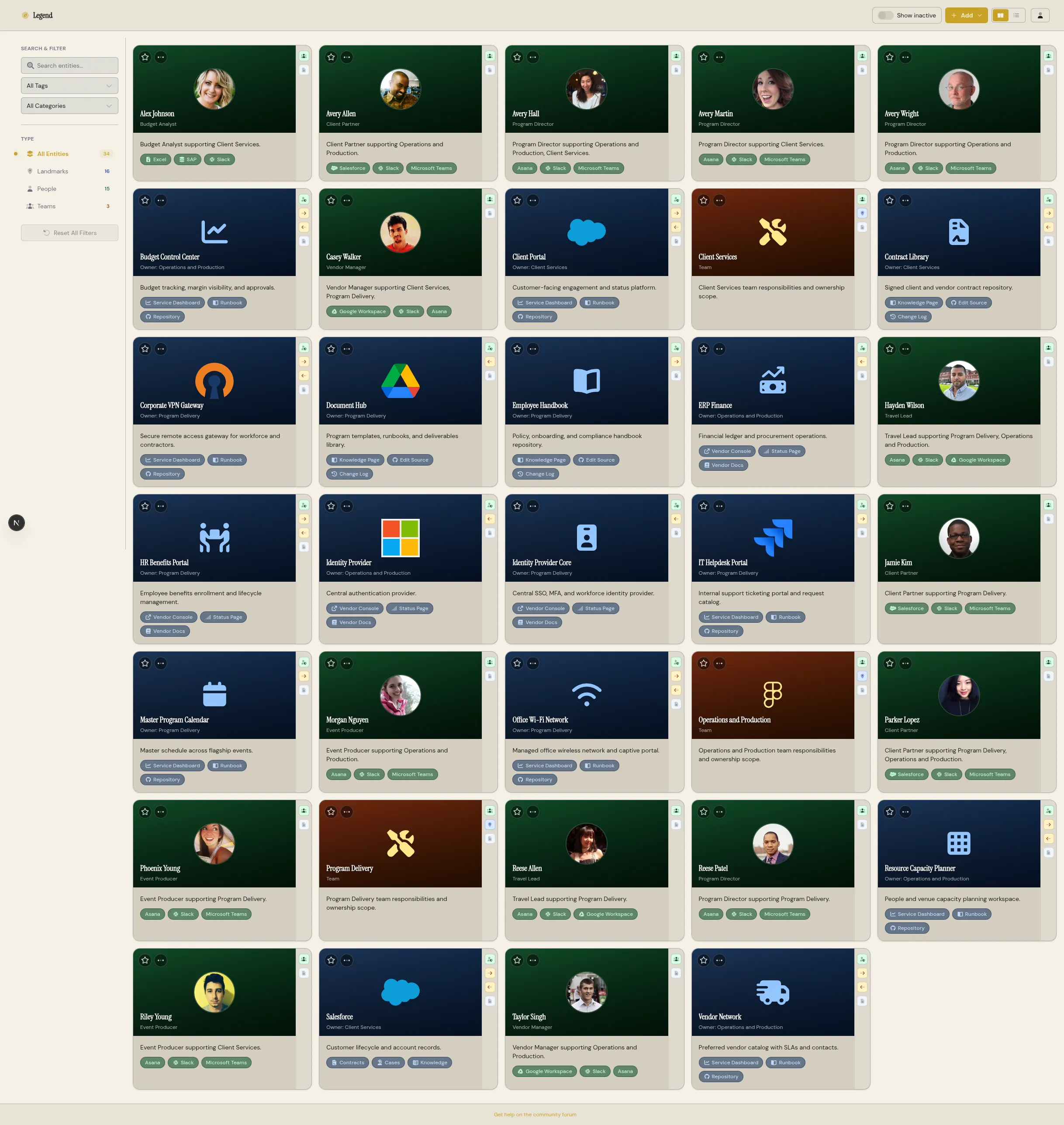Click the outgoing arrow icon on Employee Handbook
Screen dimensions: 1064x1125
676,362
